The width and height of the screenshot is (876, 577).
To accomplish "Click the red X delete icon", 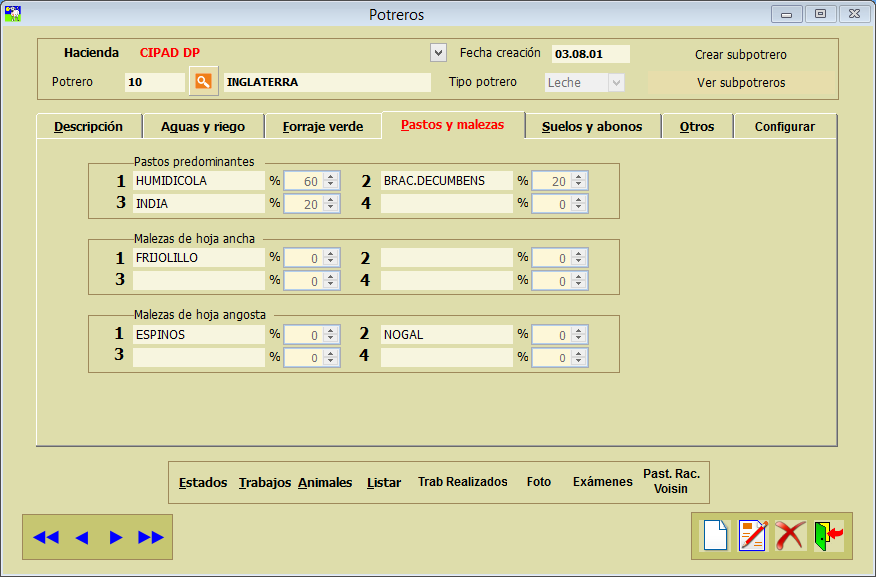I will click(x=789, y=536).
